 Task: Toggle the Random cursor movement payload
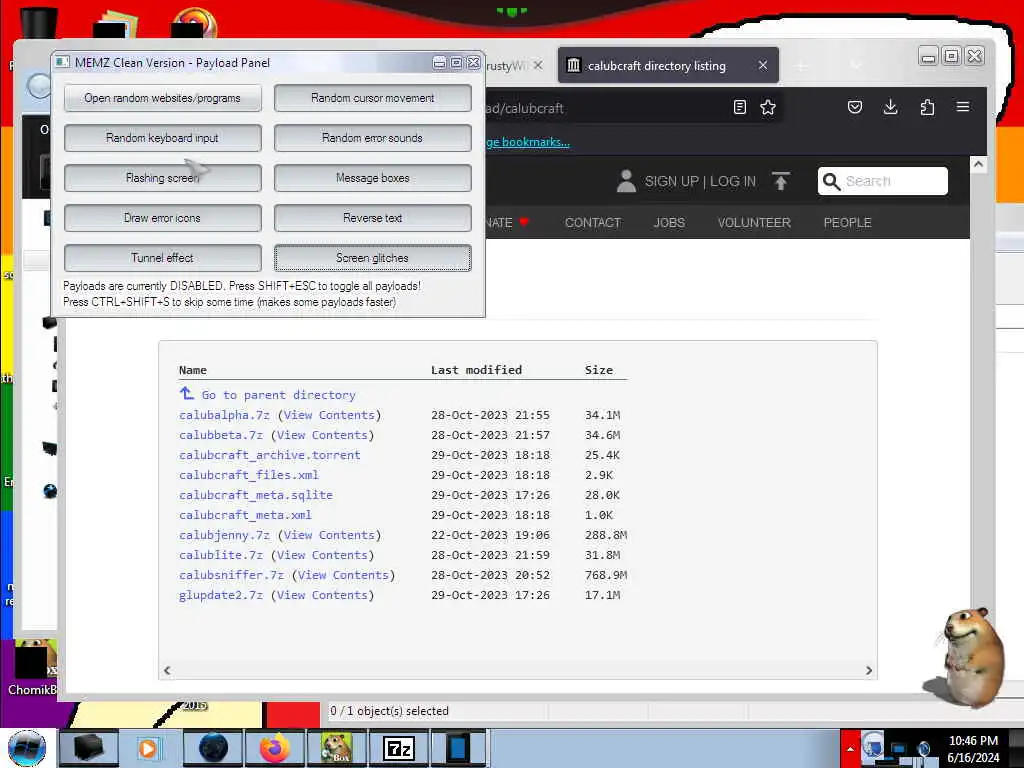372,98
